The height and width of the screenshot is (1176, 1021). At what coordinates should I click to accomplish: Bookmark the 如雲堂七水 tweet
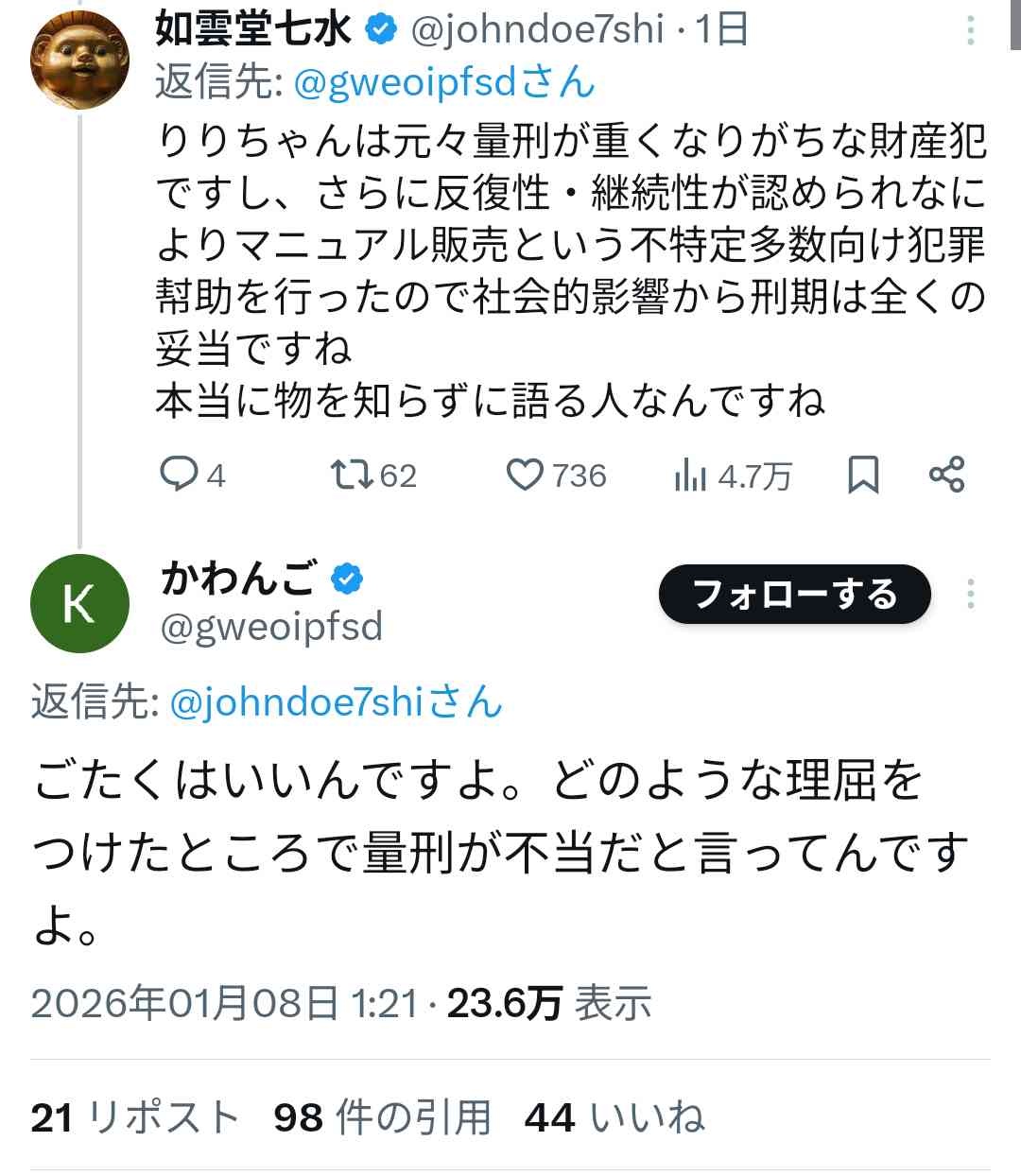click(862, 474)
